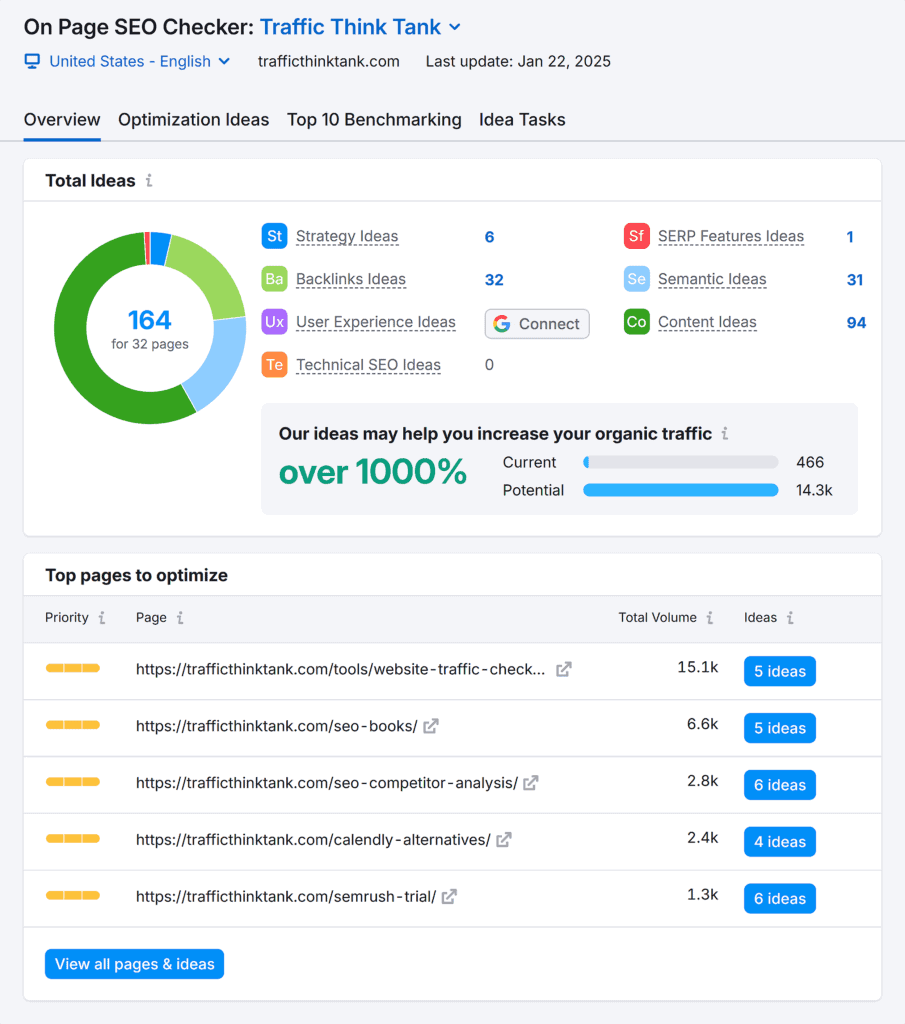The image size is (905, 1024).
Task: Click the Se Semantic Ideas icon
Action: 636,279
